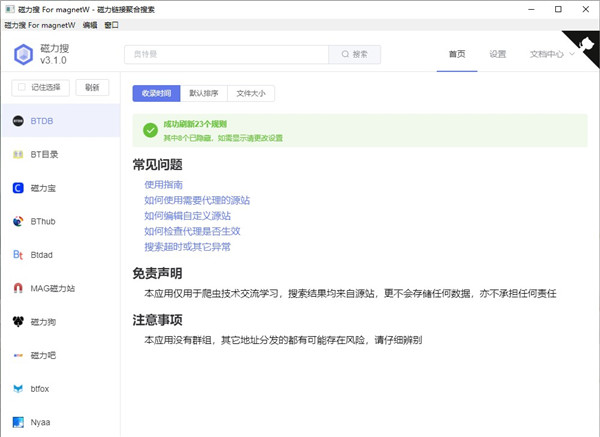This screenshot has height=437, width=600.
Task: Select 磁力狗 source name
Action: point(43,322)
